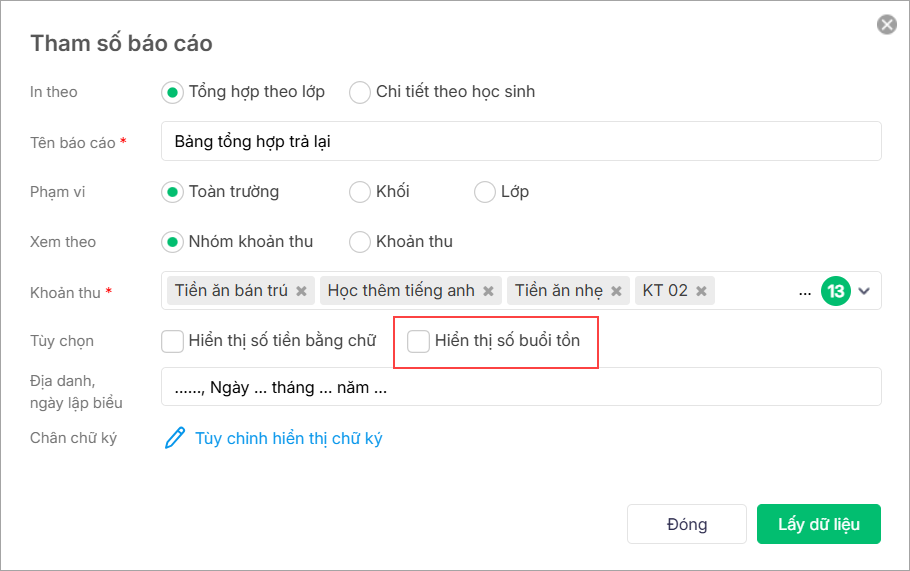Remove the Tiền ăn nhẹ tag
The image size is (910, 571).
click(x=616, y=291)
